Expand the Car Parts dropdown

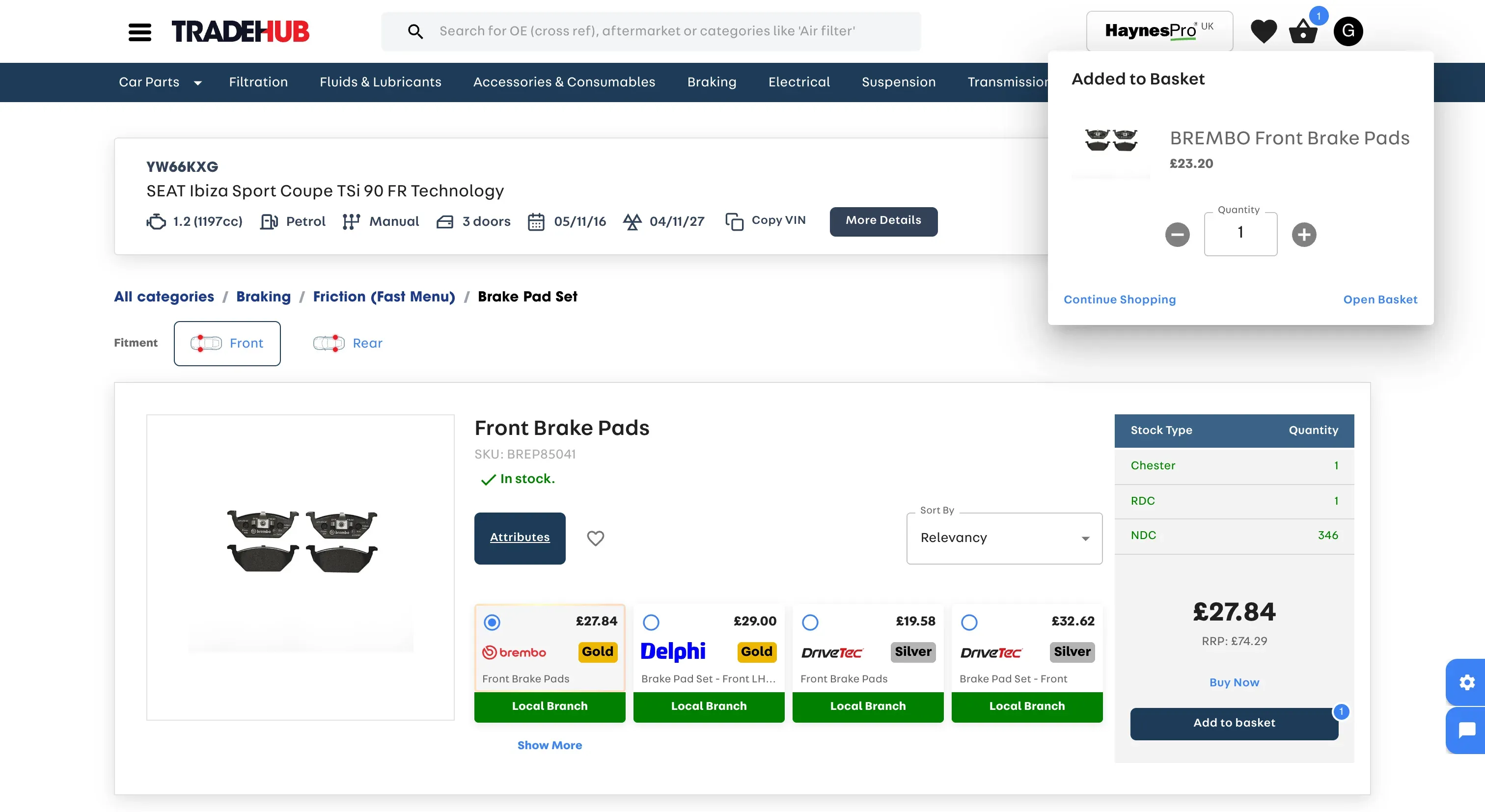(x=160, y=82)
